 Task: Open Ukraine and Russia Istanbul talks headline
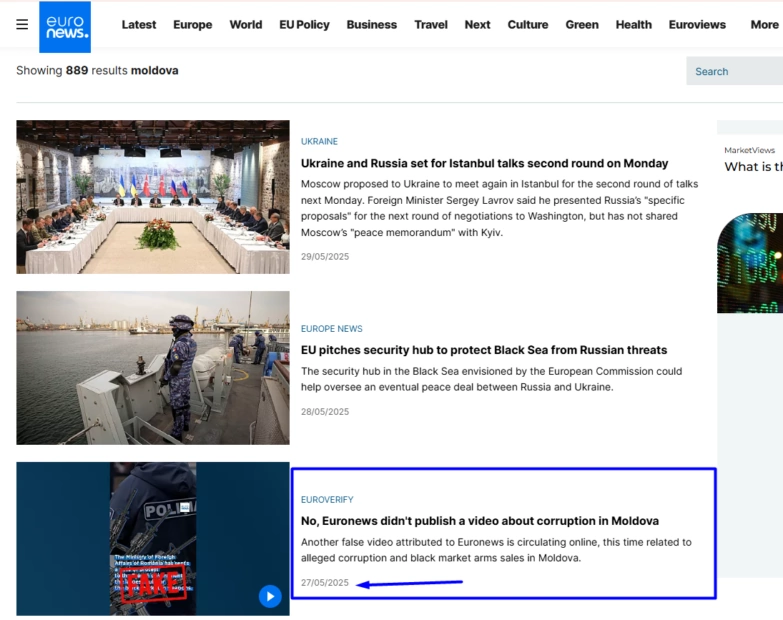(x=484, y=163)
